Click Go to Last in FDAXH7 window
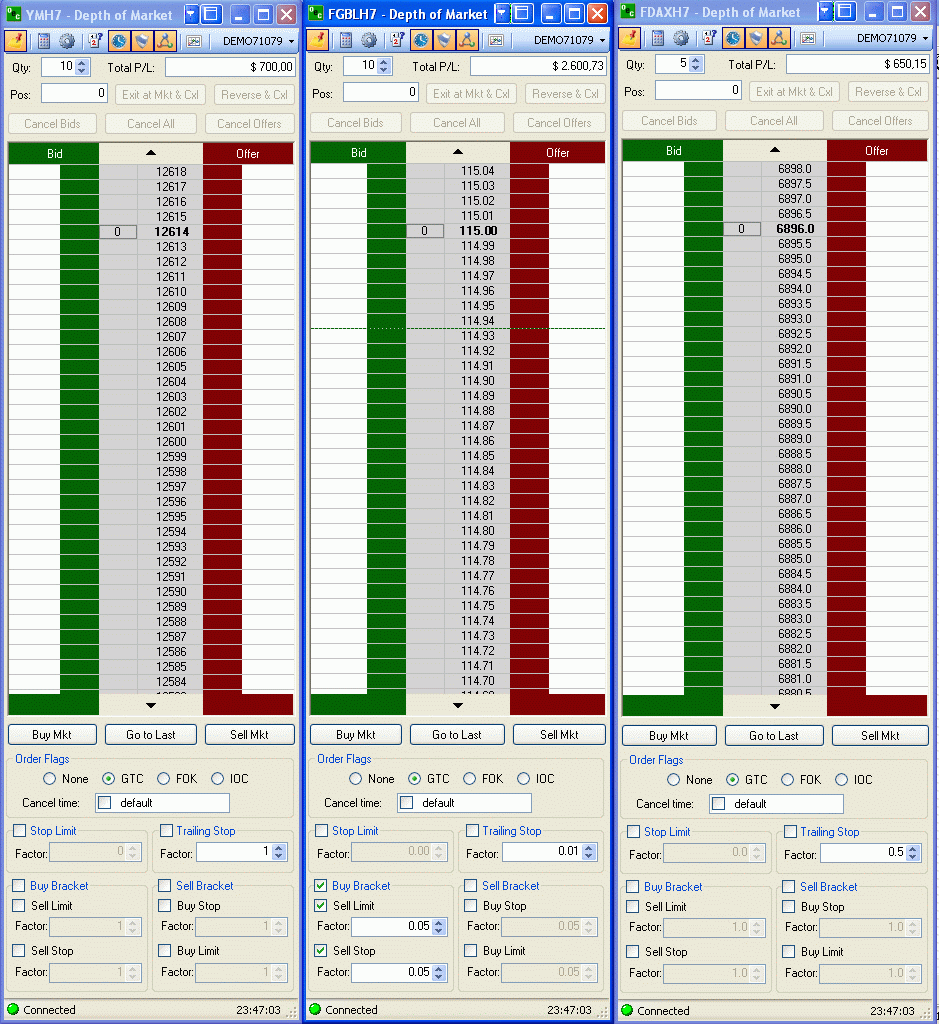This screenshot has width=939, height=1024. point(774,736)
